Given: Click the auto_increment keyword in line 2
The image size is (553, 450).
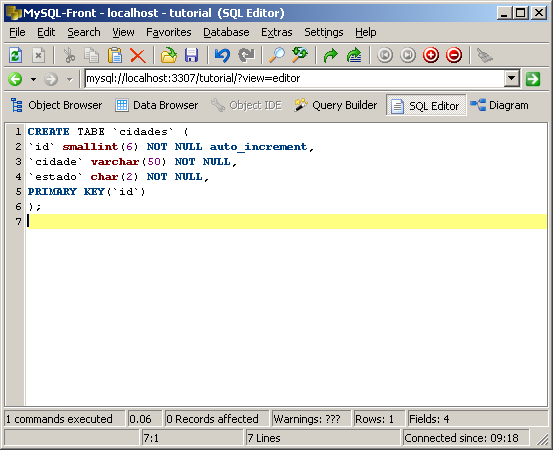Looking at the screenshot, I should 259,147.
